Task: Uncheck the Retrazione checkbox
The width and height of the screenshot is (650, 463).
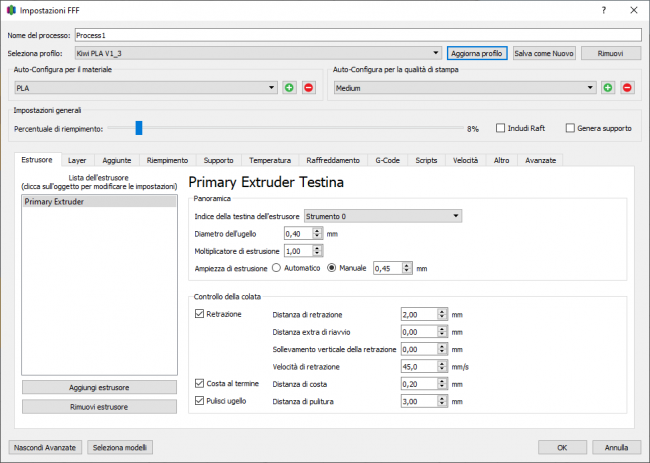Action: point(199,314)
